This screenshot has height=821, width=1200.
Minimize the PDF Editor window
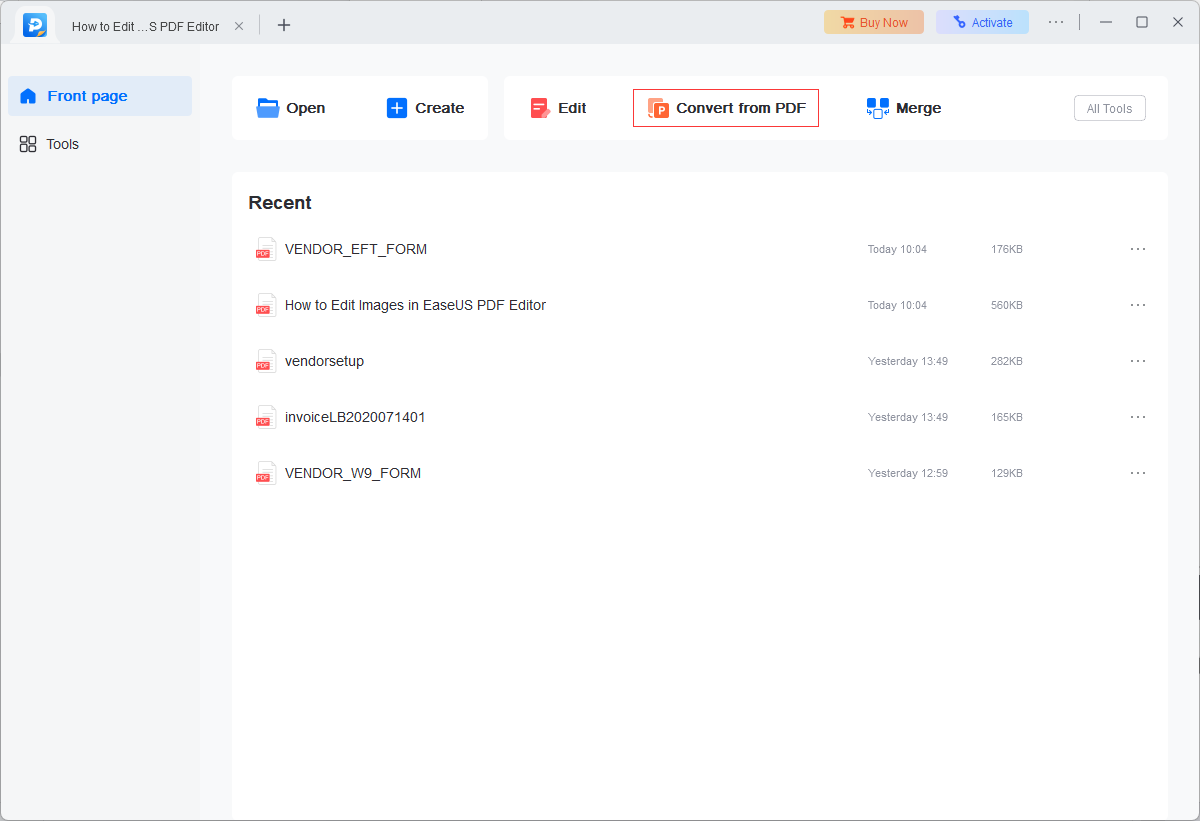(x=1106, y=22)
